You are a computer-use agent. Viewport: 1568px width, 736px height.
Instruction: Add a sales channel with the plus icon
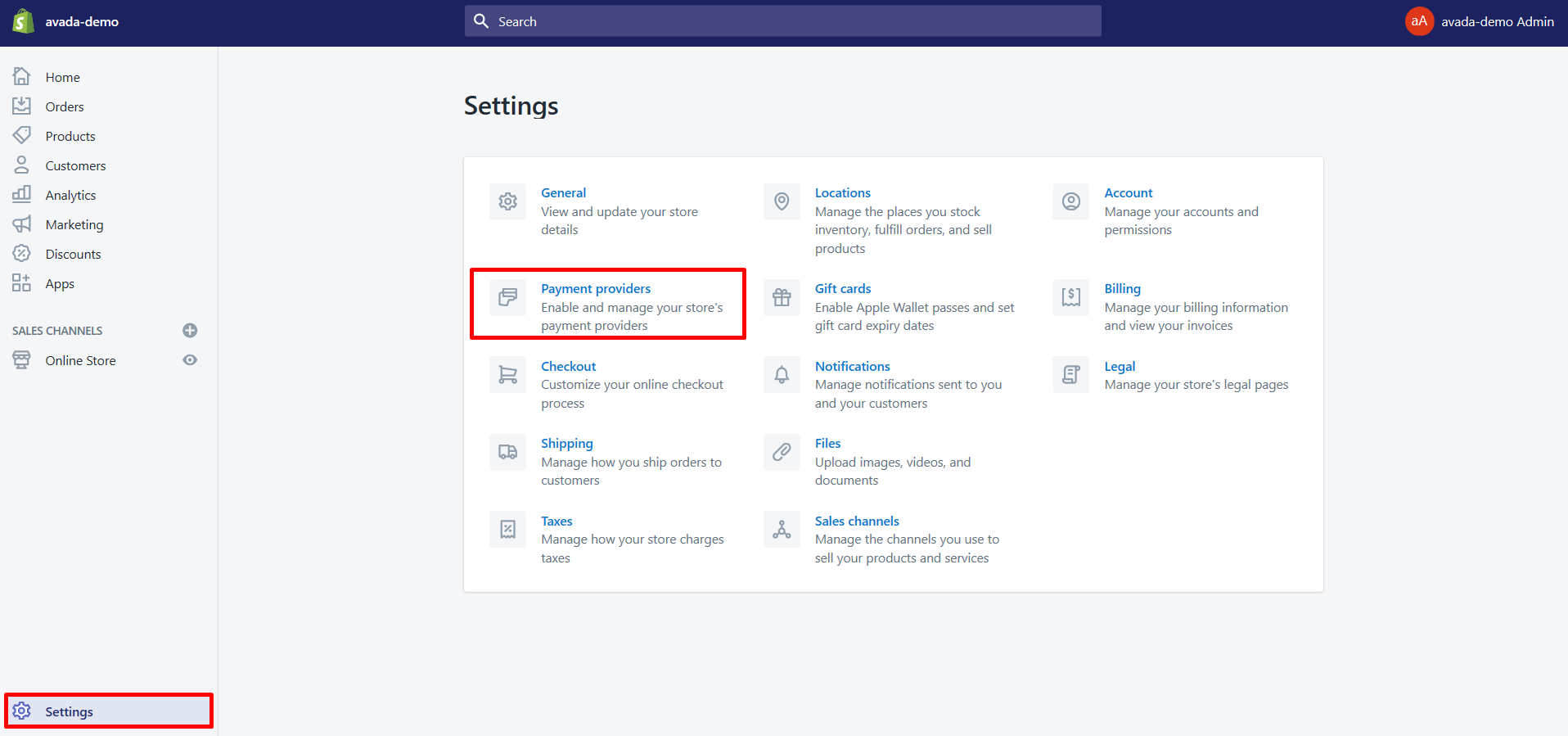click(190, 331)
